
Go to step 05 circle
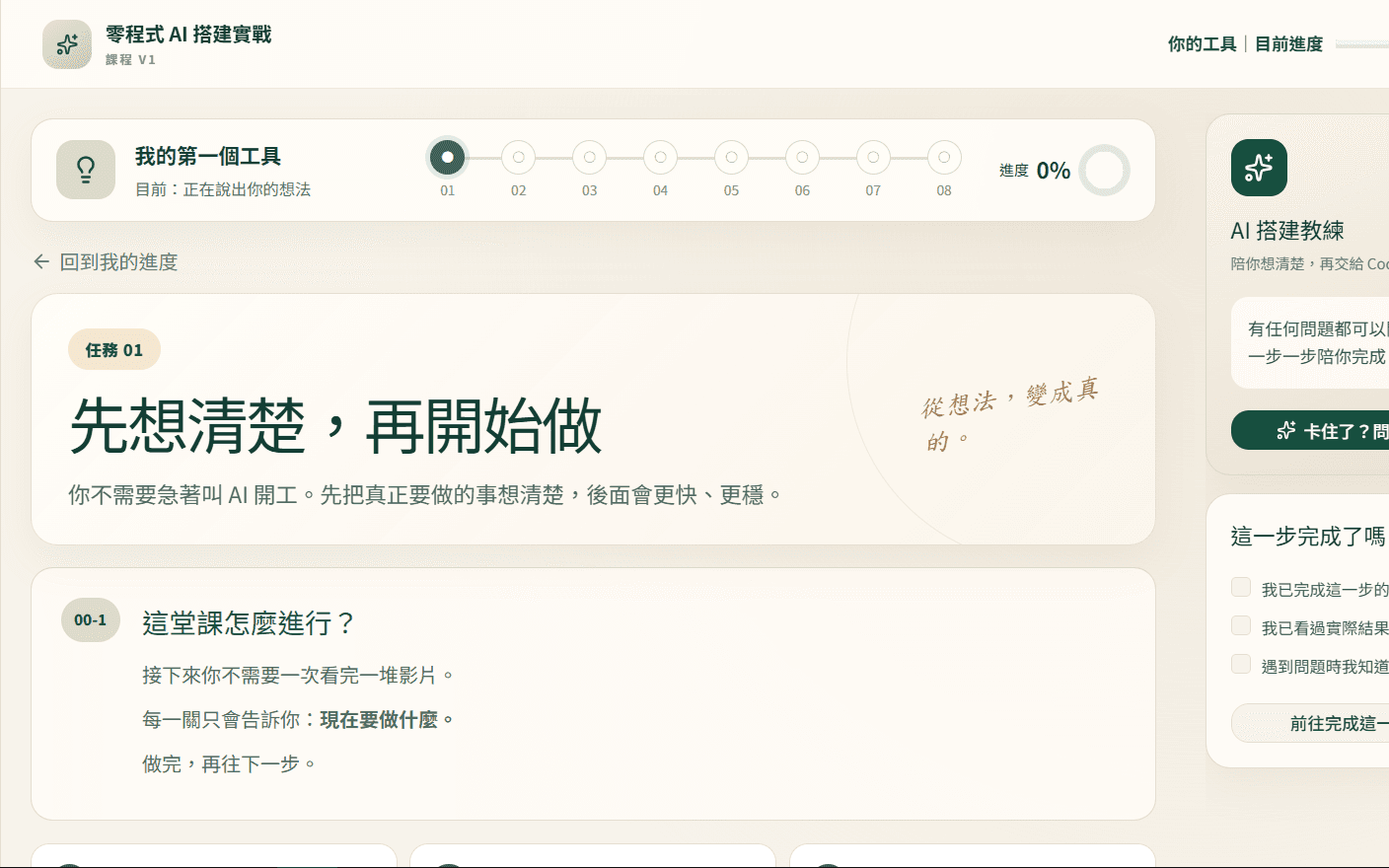click(732, 157)
